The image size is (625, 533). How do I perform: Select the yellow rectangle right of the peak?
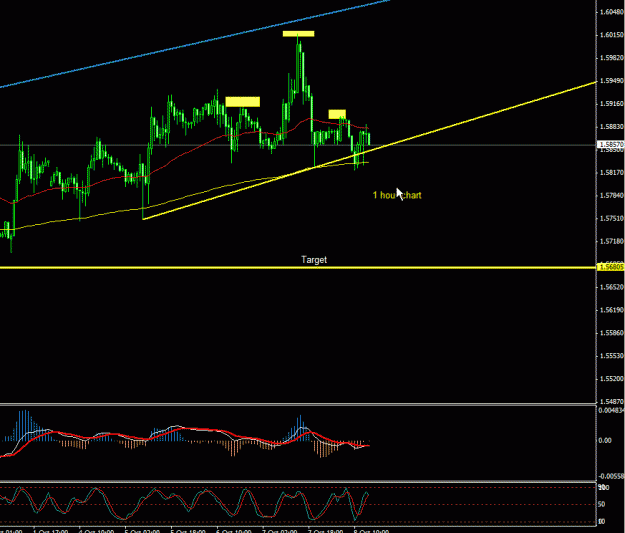337,114
